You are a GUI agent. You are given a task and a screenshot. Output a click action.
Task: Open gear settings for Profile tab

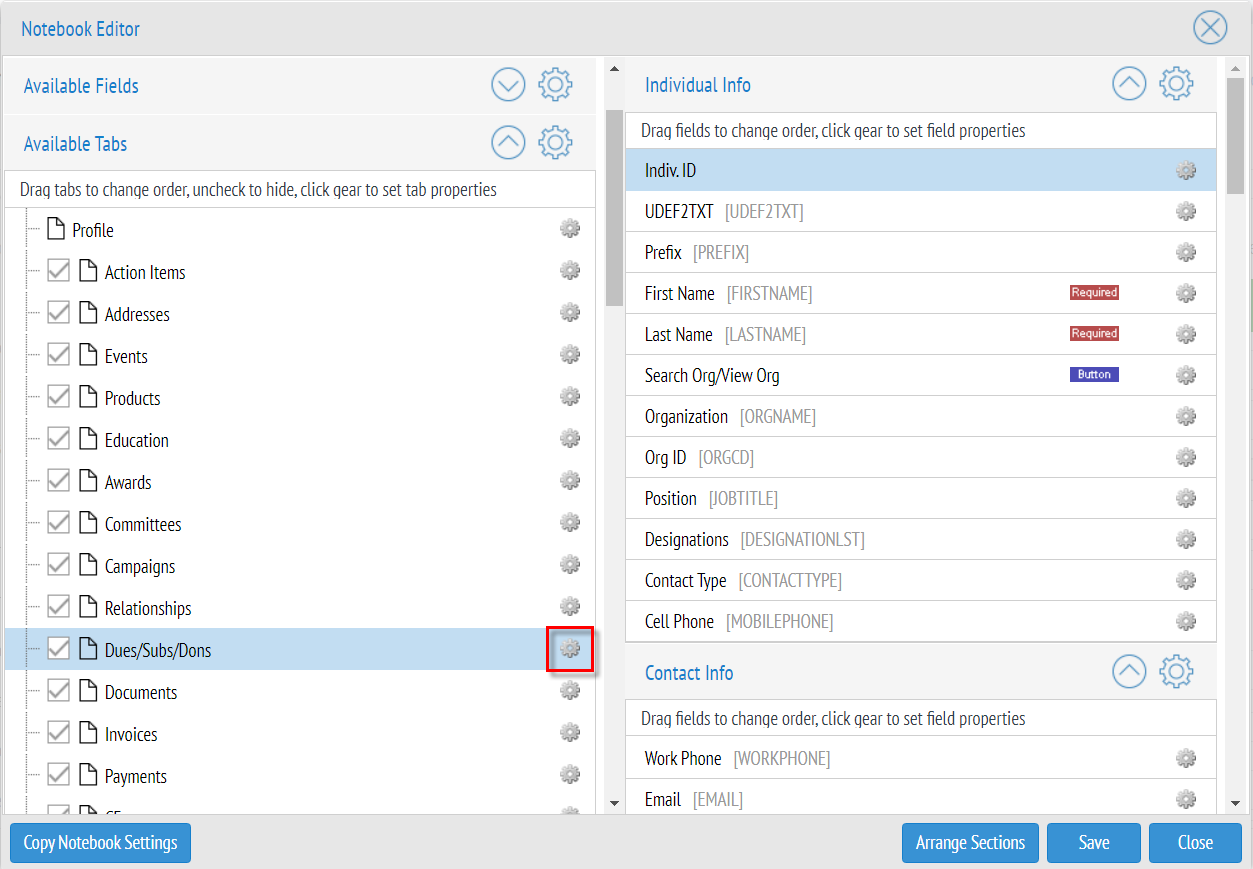570,229
